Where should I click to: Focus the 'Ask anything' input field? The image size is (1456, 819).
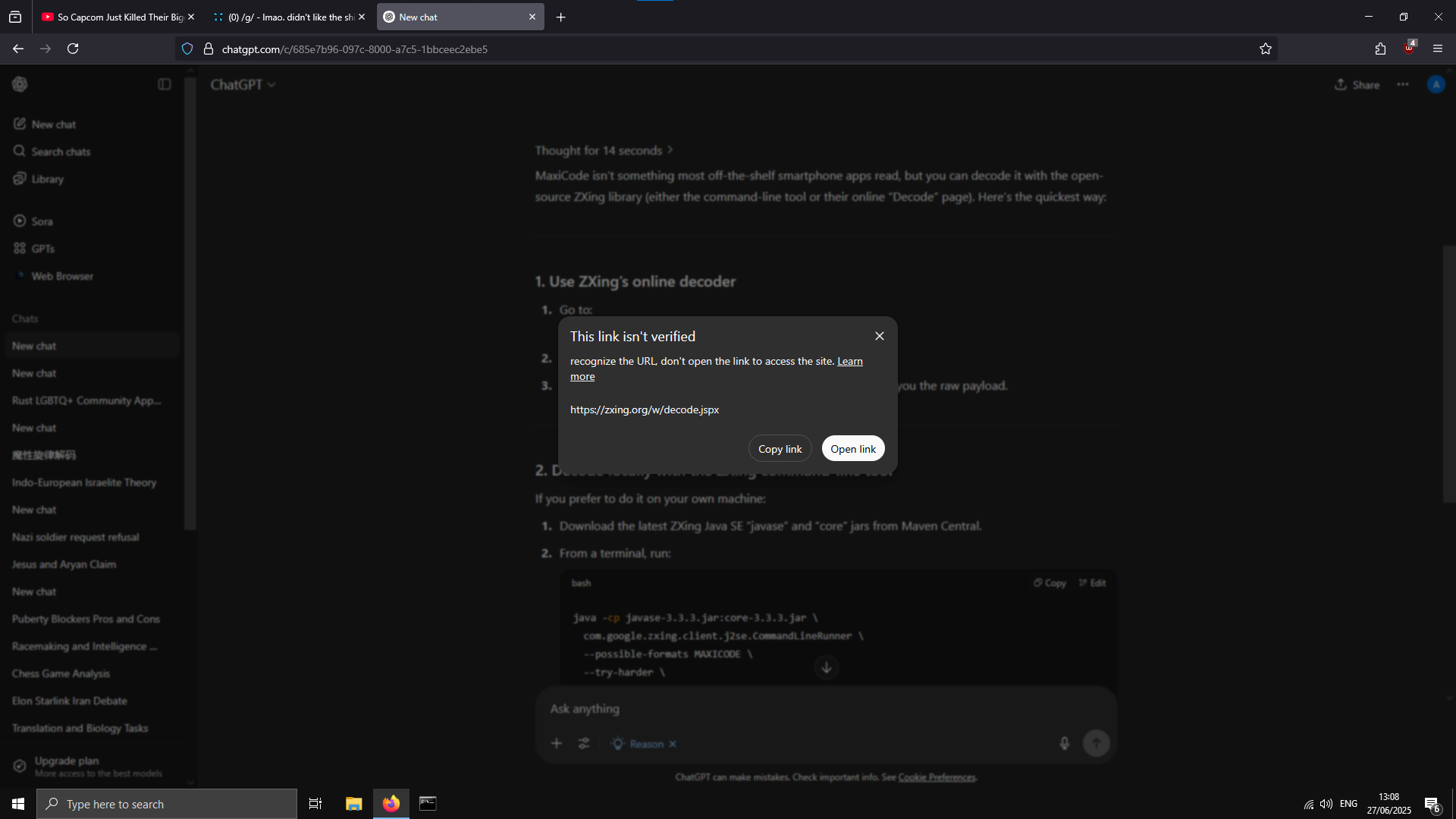[x=825, y=709]
